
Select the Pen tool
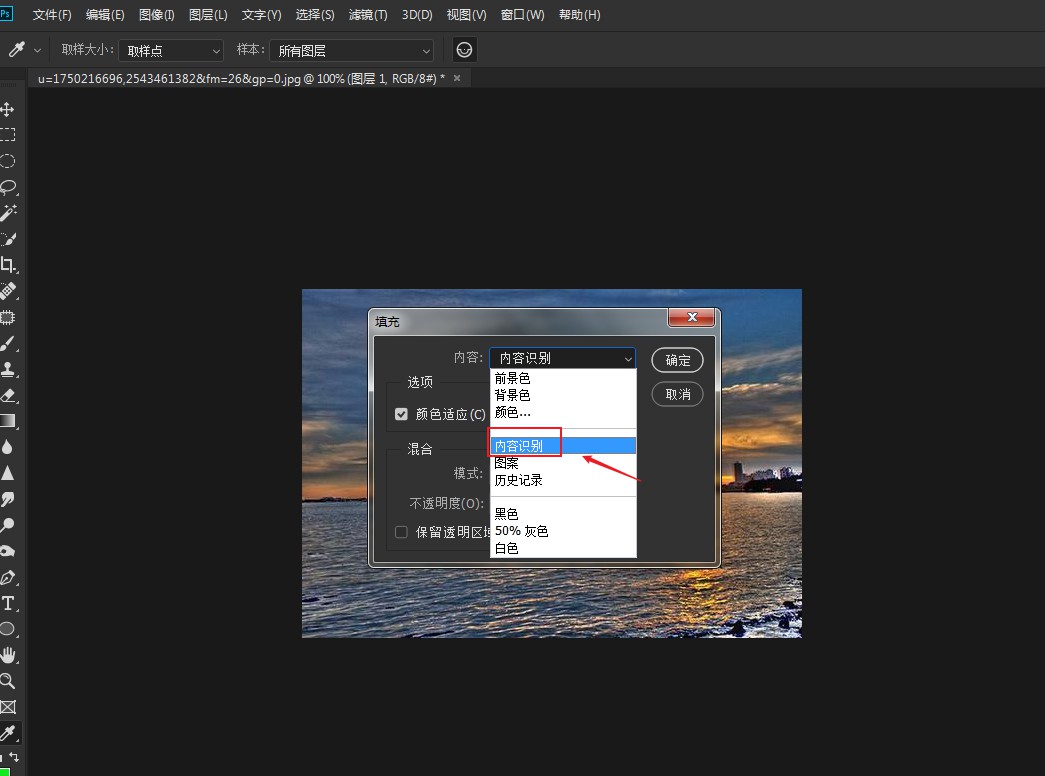pos(8,577)
